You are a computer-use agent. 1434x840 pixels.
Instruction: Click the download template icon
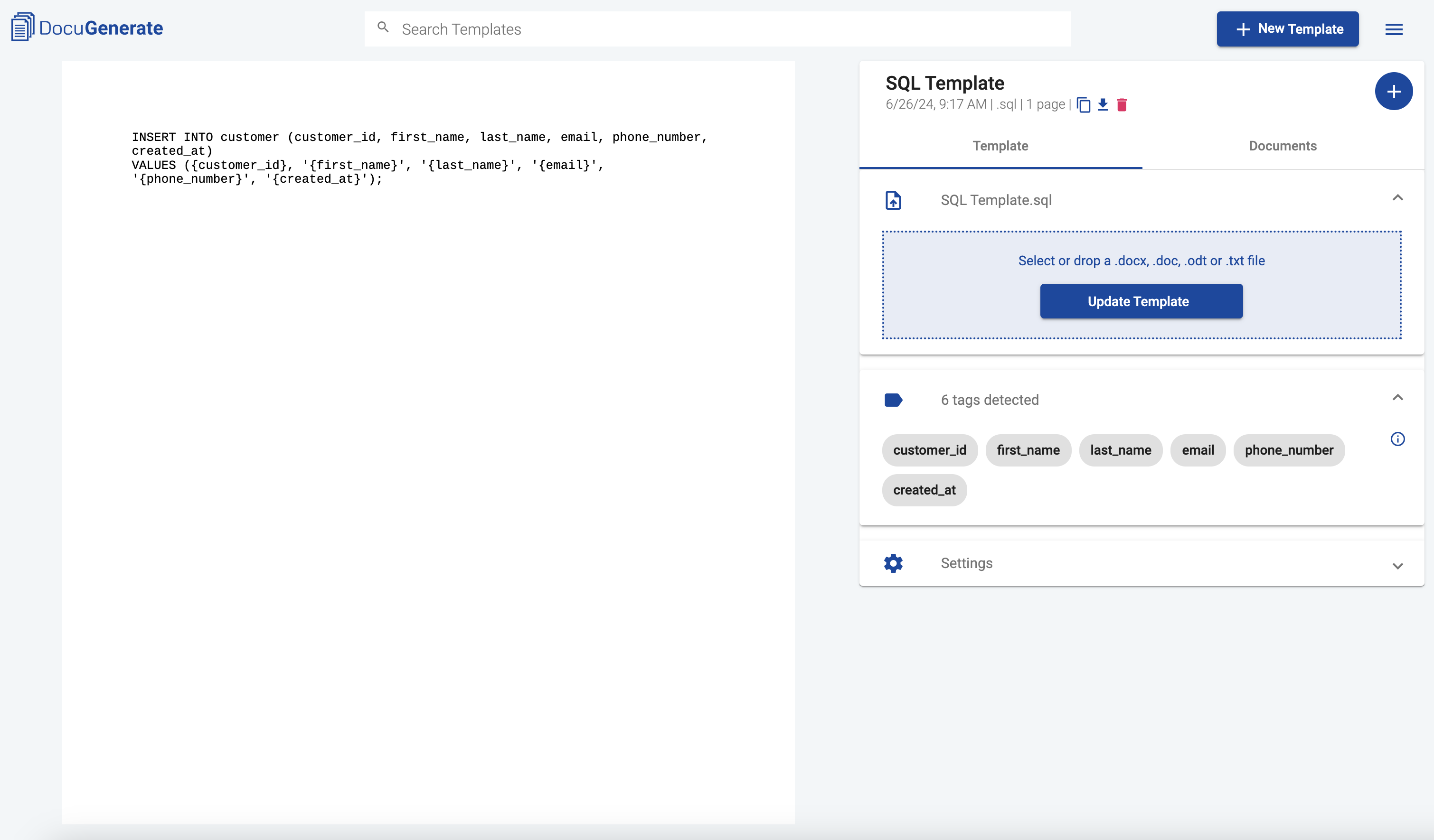(1102, 104)
